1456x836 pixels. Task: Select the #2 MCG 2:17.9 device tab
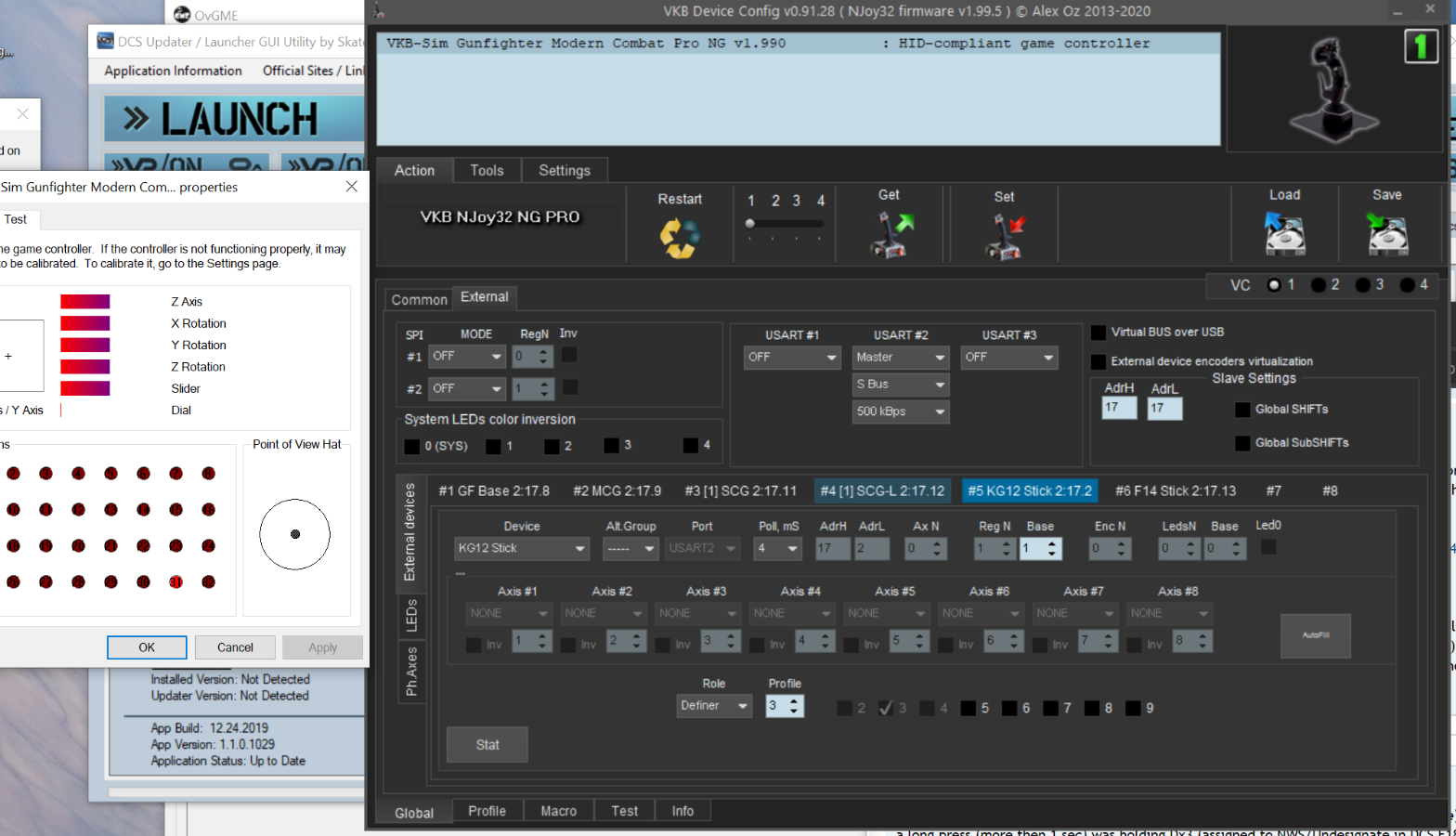pos(617,490)
